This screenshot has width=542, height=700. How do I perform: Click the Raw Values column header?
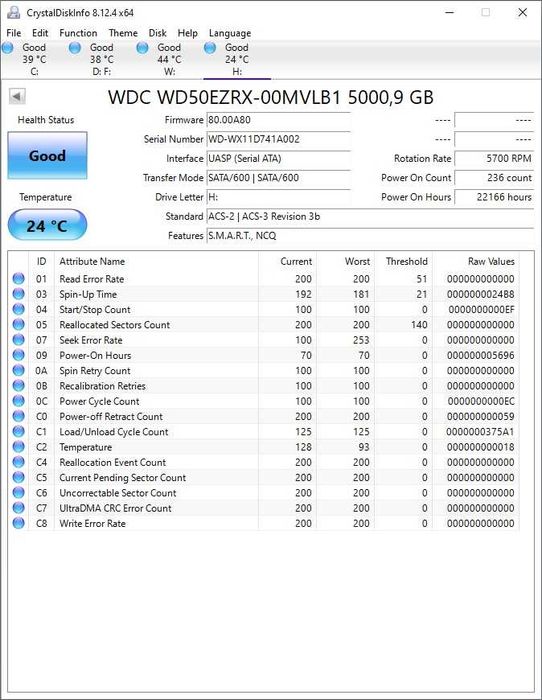476,261
